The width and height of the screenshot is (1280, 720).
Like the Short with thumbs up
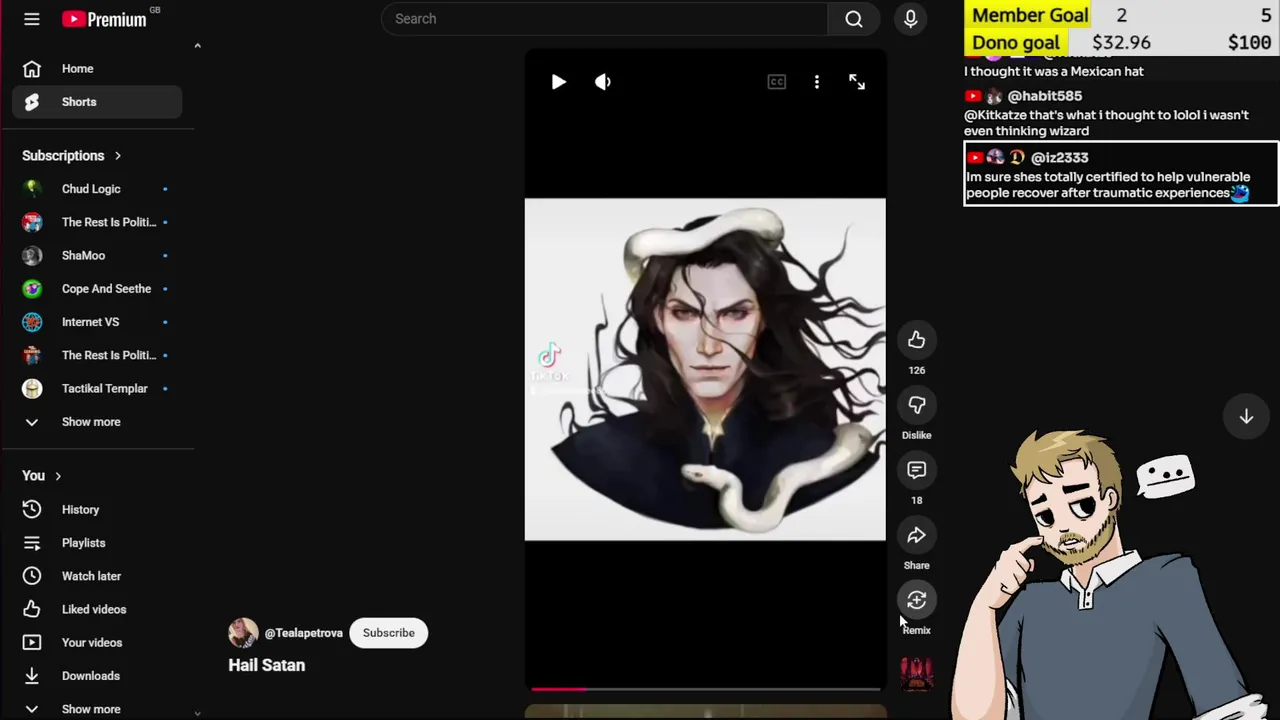pos(917,340)
